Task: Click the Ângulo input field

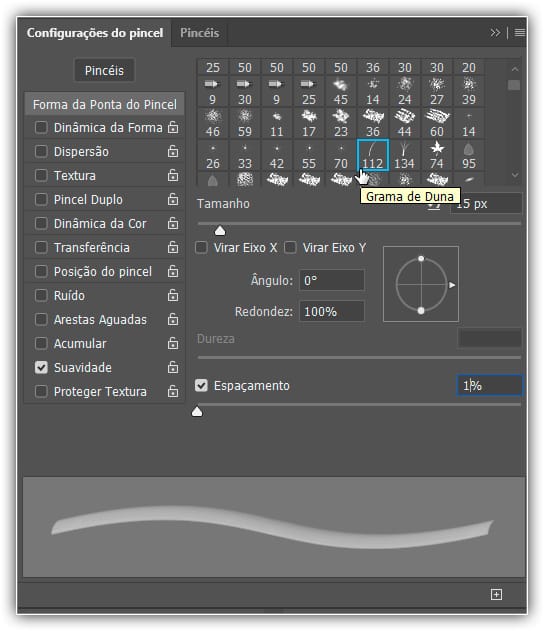Action: tap(332, 280)
